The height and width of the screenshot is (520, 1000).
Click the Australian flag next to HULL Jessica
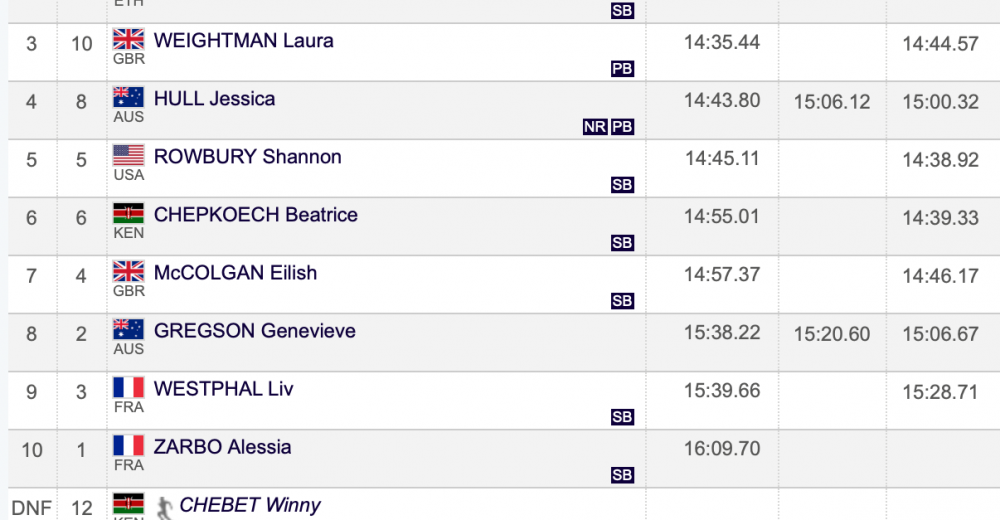pos(128,98)
